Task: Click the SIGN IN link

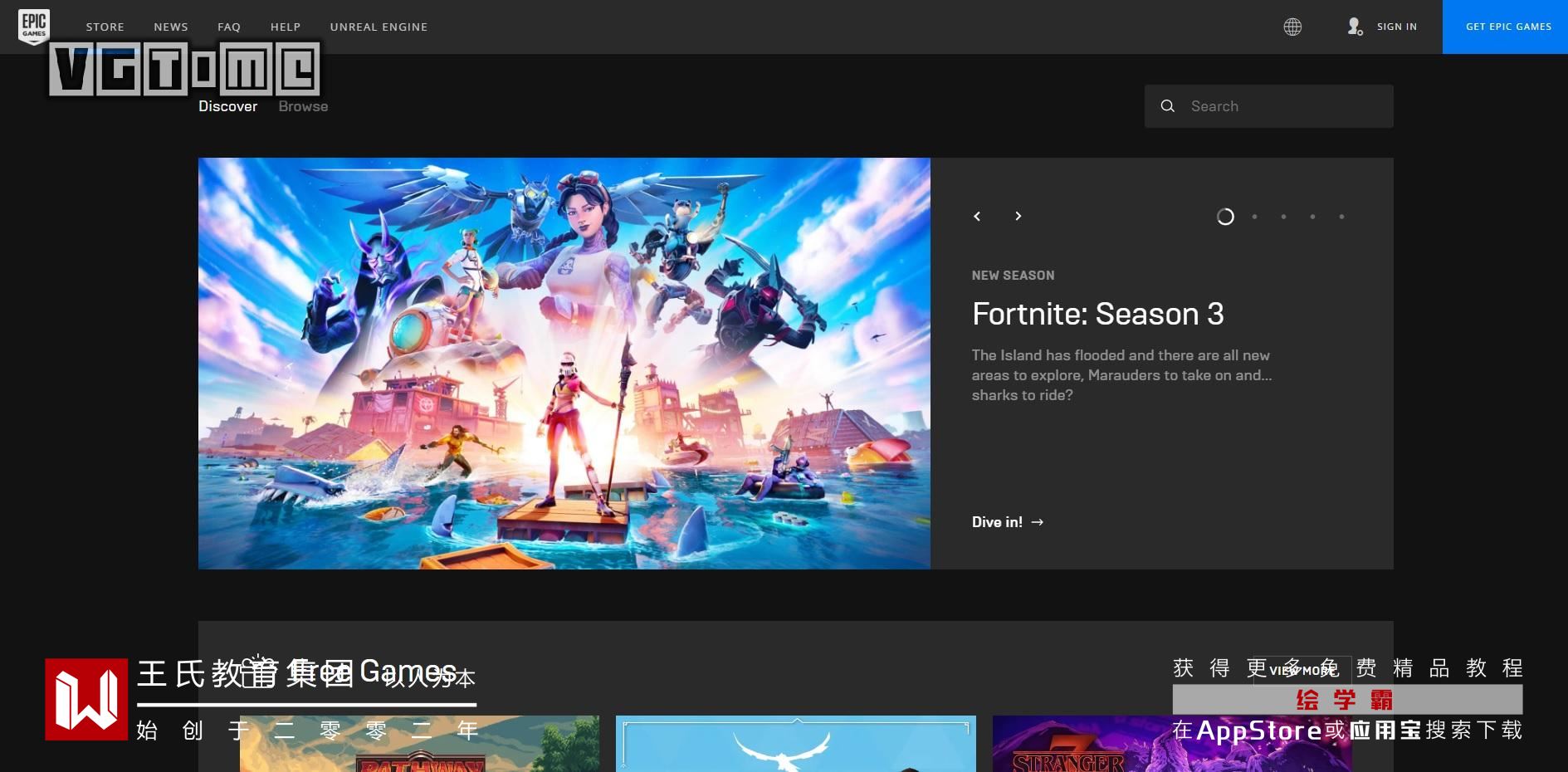Action: point(1397,27)
